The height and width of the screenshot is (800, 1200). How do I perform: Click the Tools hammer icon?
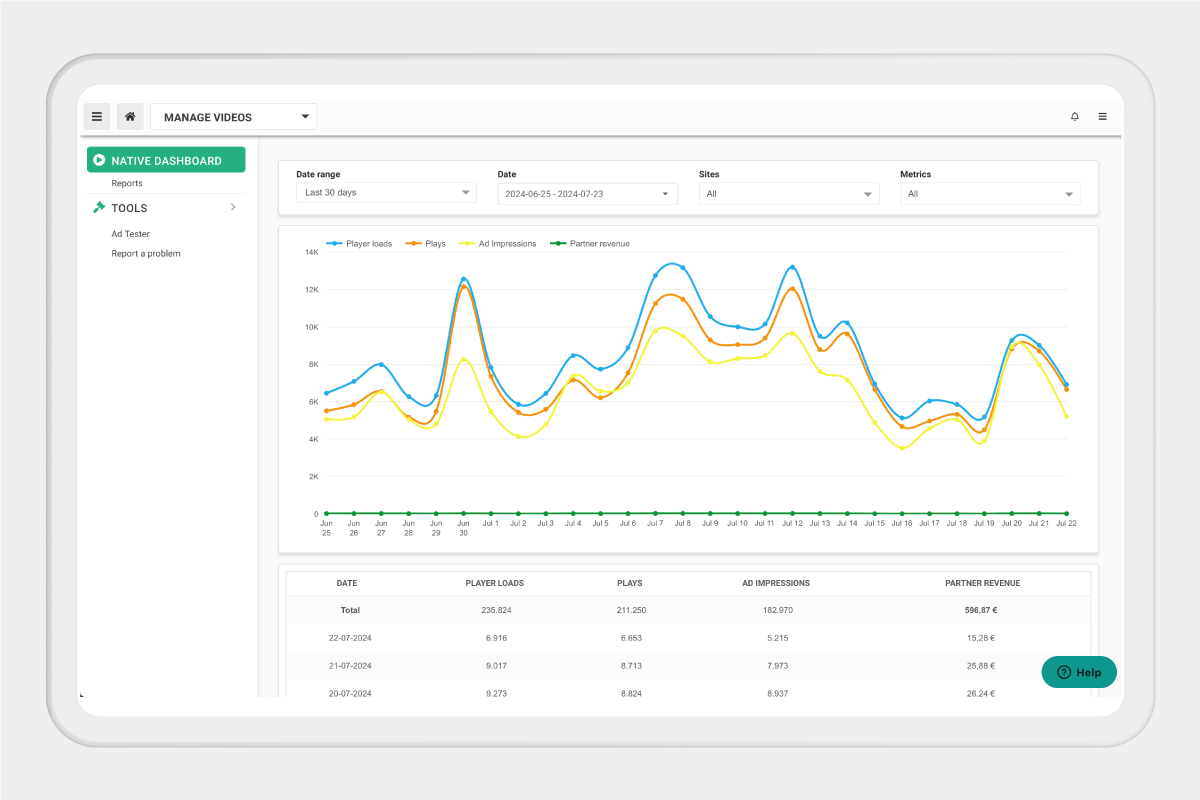(x=99, y=208)
